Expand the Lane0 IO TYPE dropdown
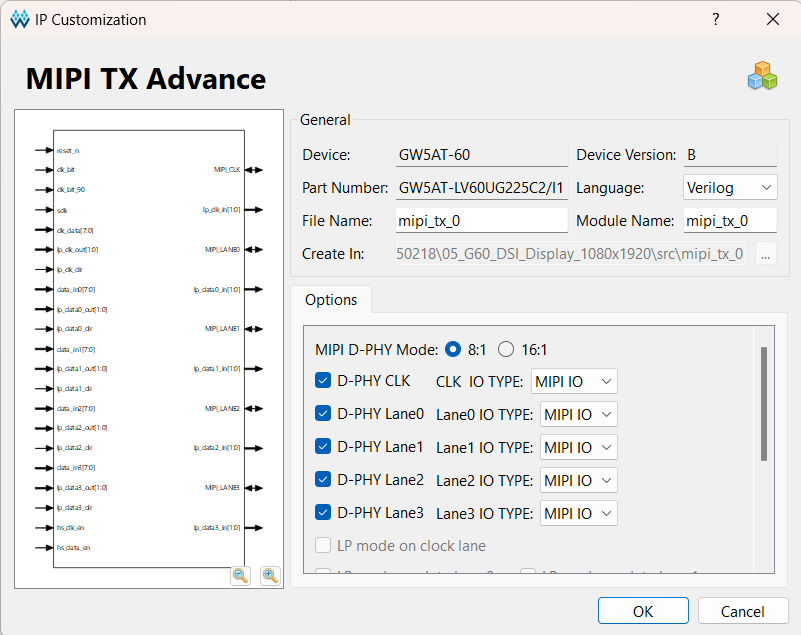Image resolution: width=801 pixels, height=635 pixels. [579, 414]
